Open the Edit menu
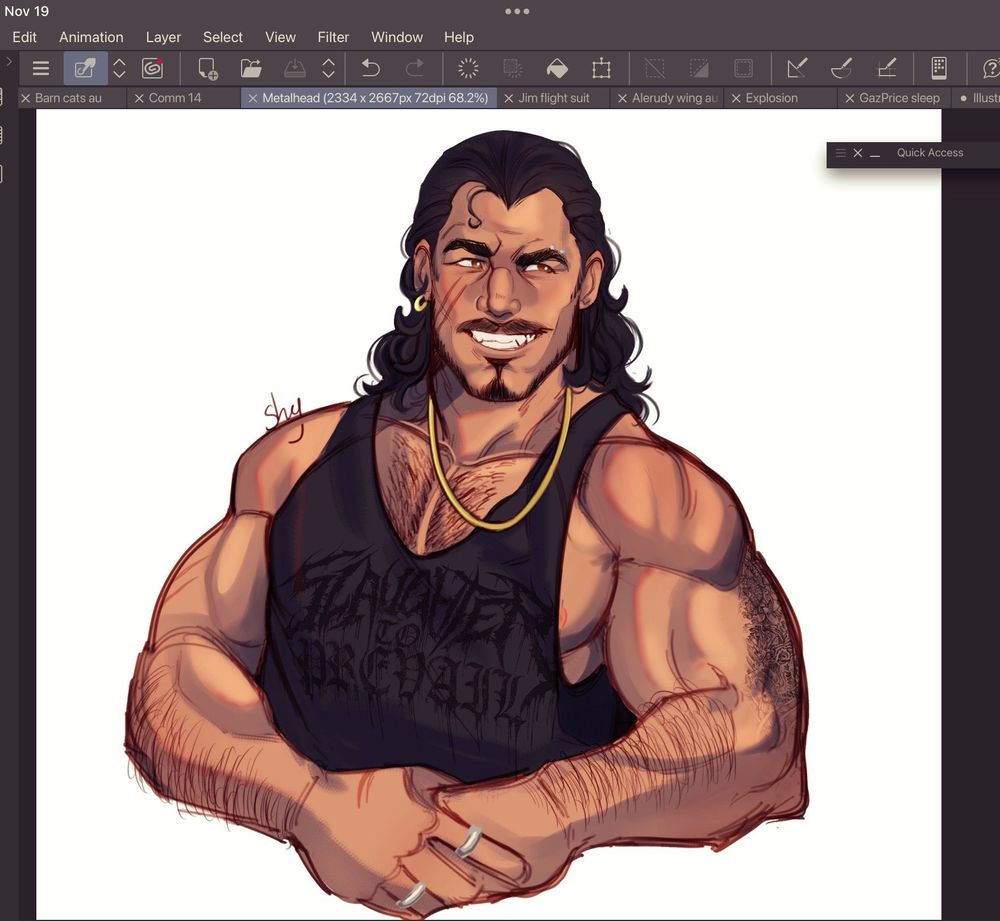This screenshot has width=1000, height=921. 24,38
